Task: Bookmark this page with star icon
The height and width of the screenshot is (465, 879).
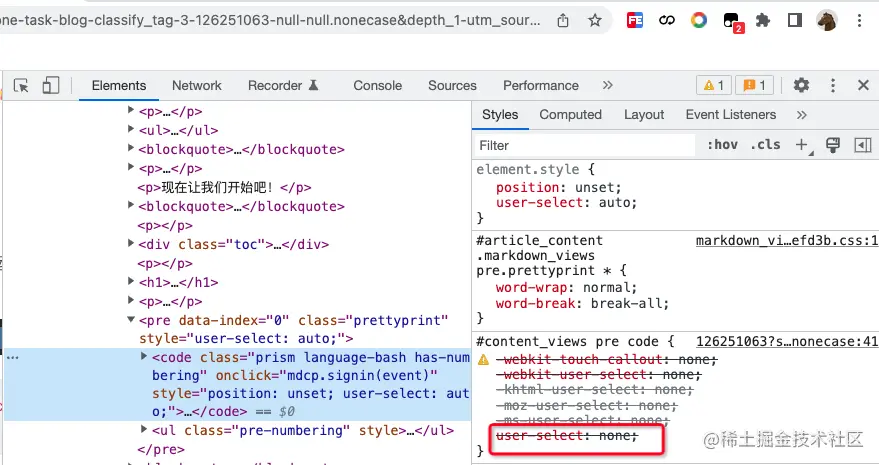Action: 595,21
